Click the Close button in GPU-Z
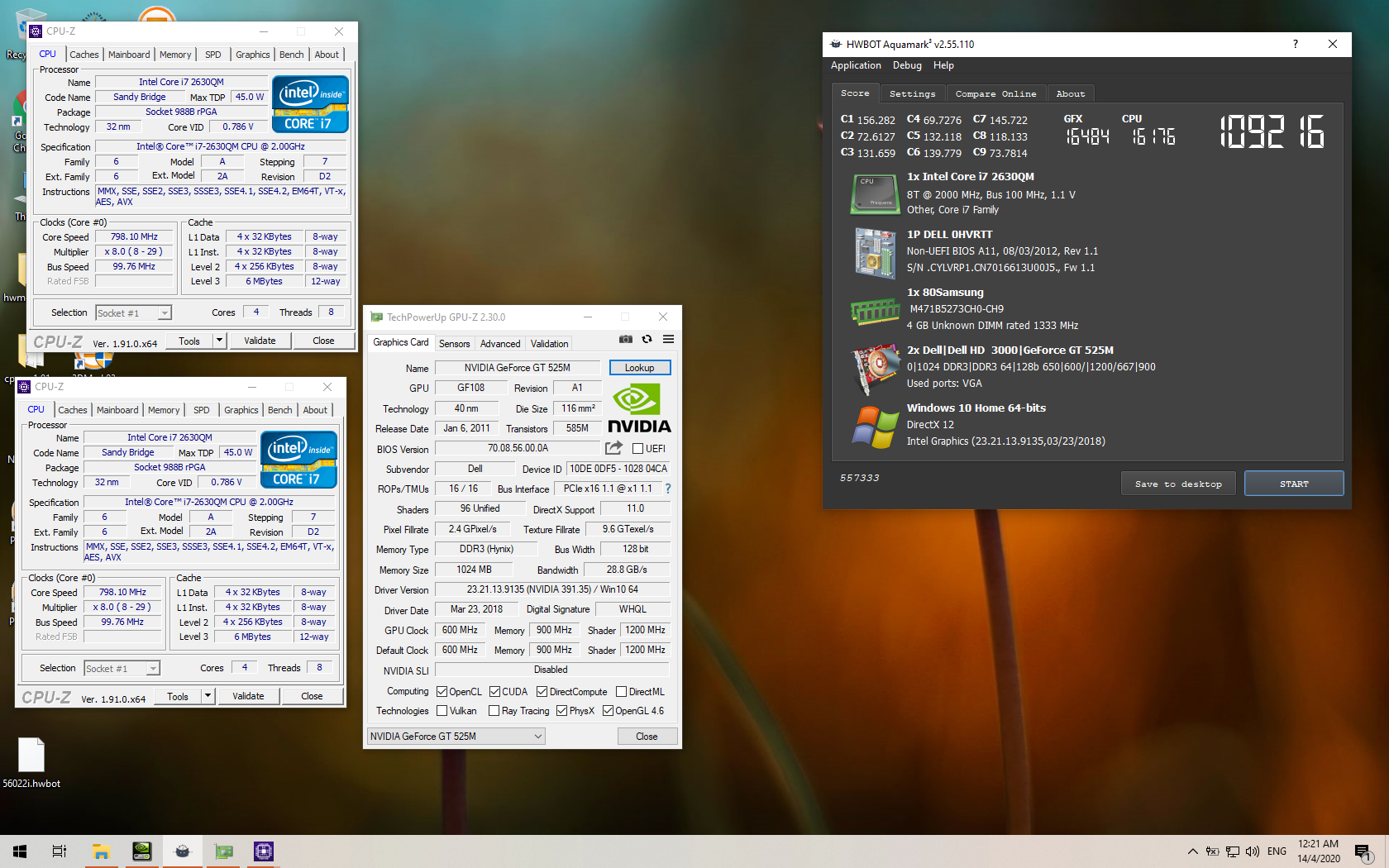This screenshot has height=868, width=1389. click(x=647, y=737)
